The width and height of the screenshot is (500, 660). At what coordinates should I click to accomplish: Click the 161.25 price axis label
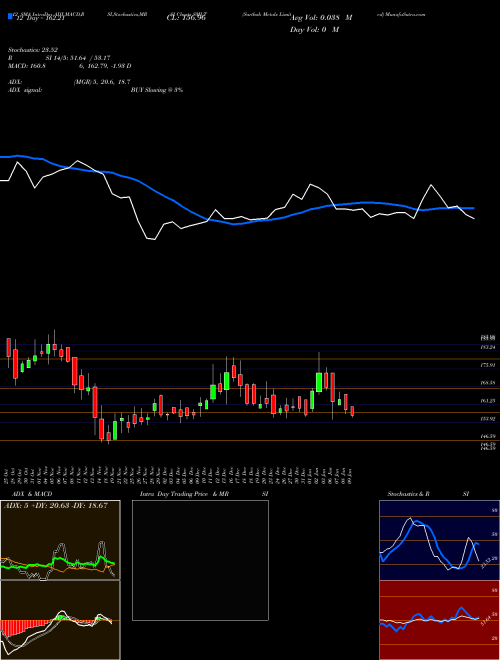pos(489,401)
